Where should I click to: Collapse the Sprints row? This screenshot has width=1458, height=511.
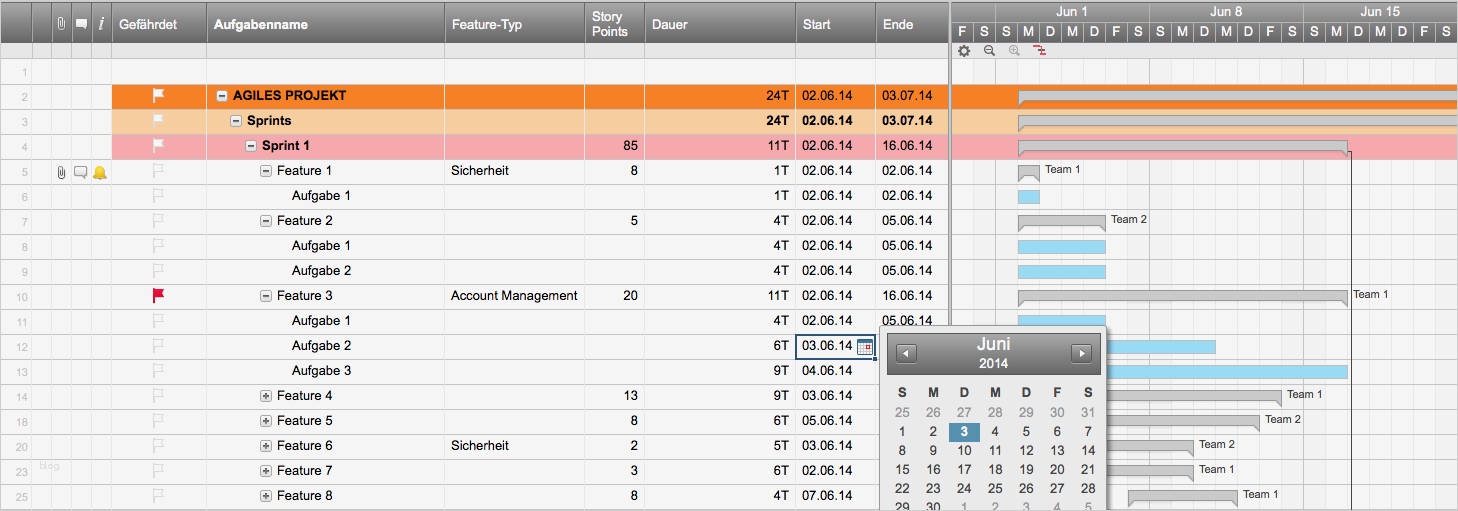click(237, 121)
